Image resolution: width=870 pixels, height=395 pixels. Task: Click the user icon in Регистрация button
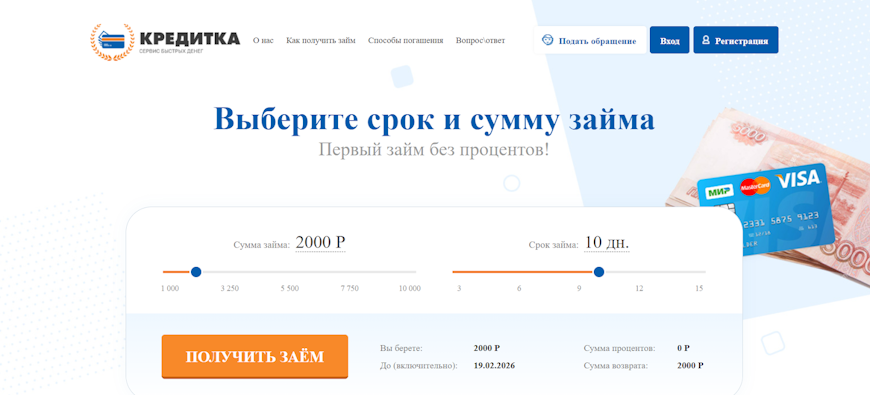coord(706,40)
